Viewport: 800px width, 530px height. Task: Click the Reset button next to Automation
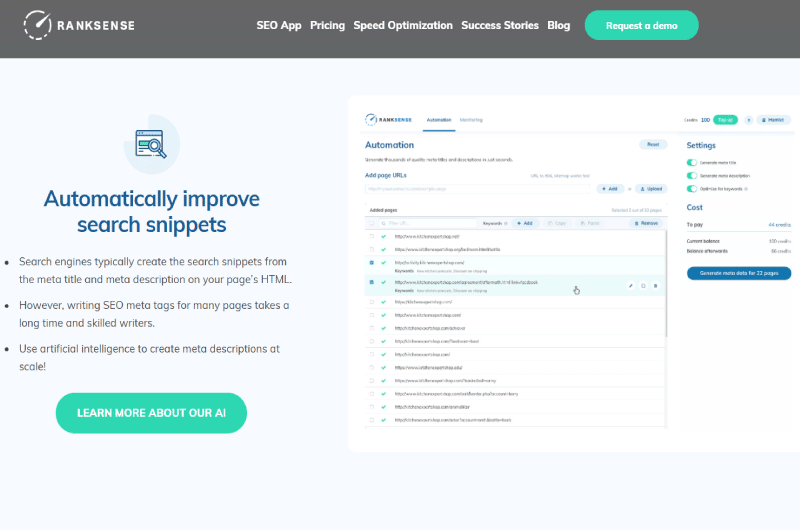[653, 145]
